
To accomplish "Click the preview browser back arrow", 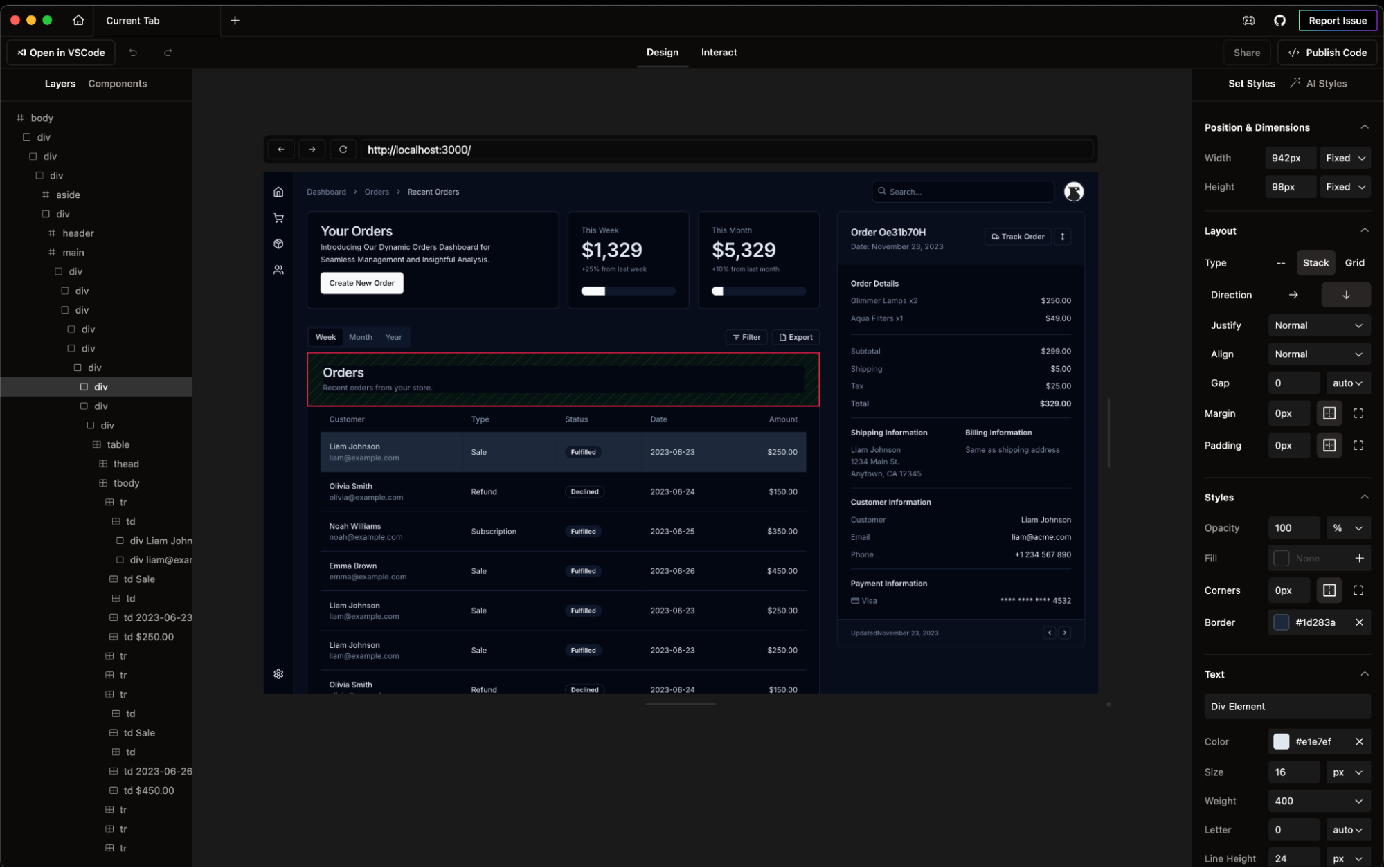I will [281, 150].
